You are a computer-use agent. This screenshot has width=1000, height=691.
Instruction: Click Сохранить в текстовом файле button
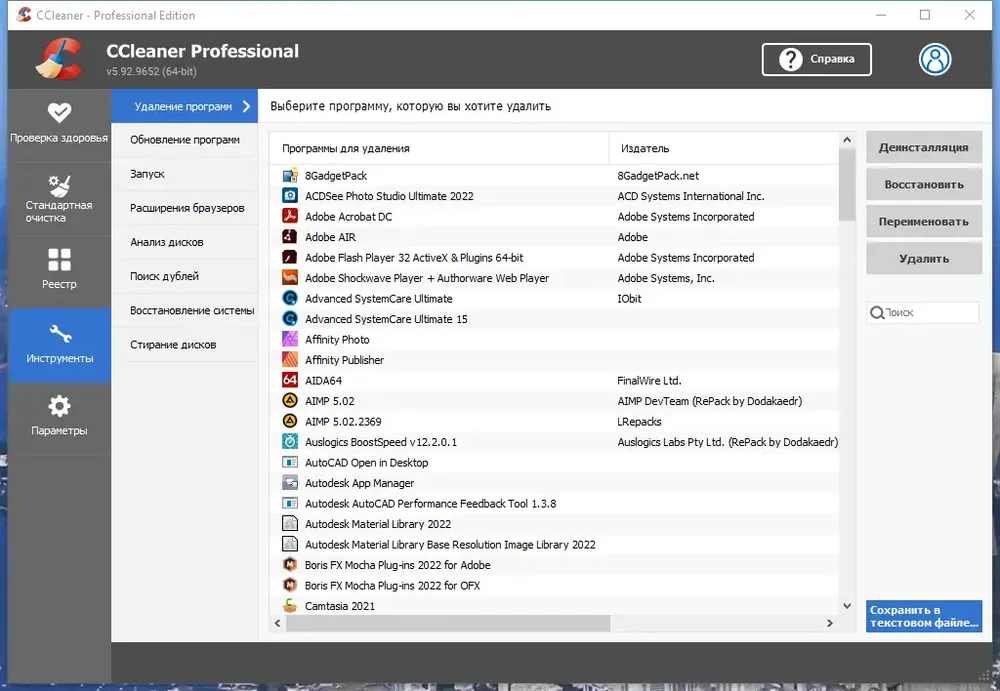923,616
